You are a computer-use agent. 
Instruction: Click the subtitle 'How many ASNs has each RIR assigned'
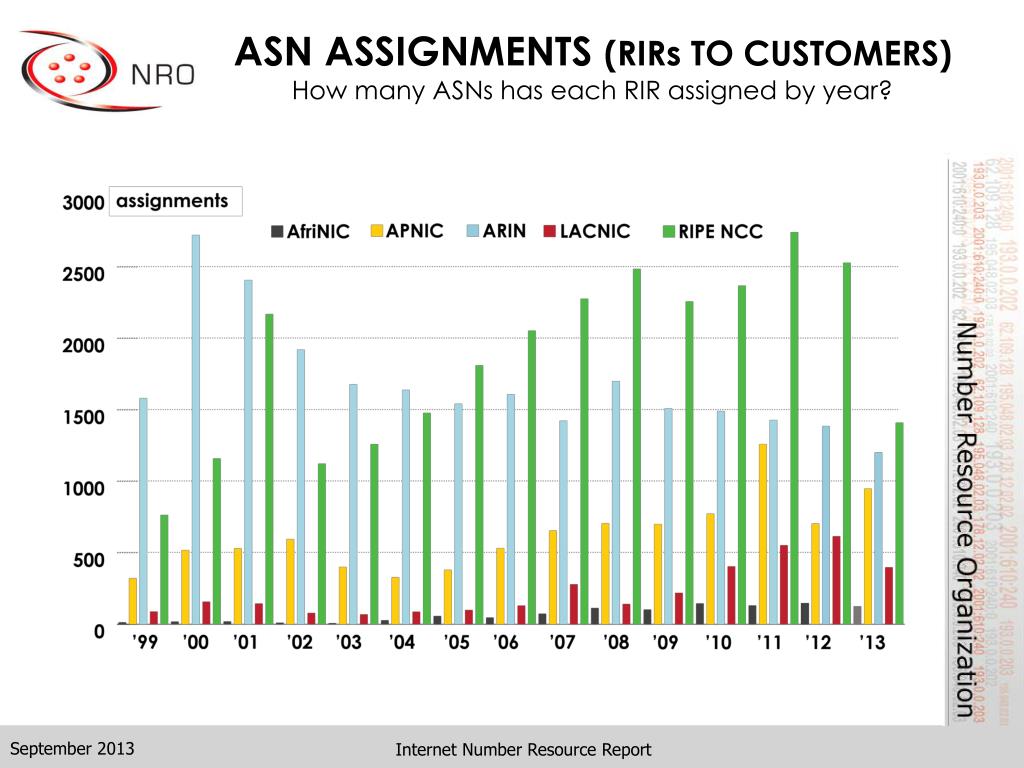point(591,91)
